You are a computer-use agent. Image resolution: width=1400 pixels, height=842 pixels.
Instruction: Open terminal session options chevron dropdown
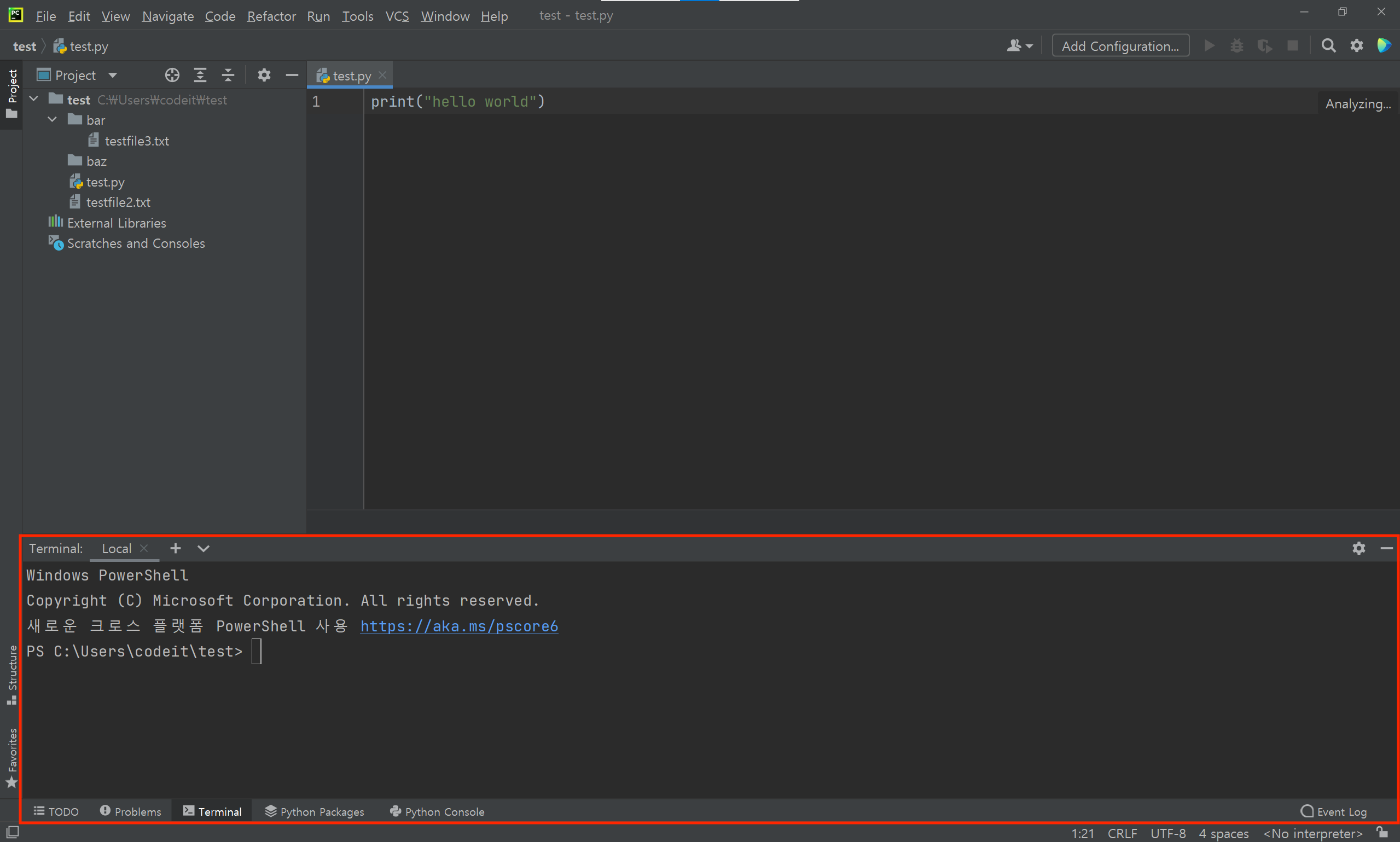point(203,548)
